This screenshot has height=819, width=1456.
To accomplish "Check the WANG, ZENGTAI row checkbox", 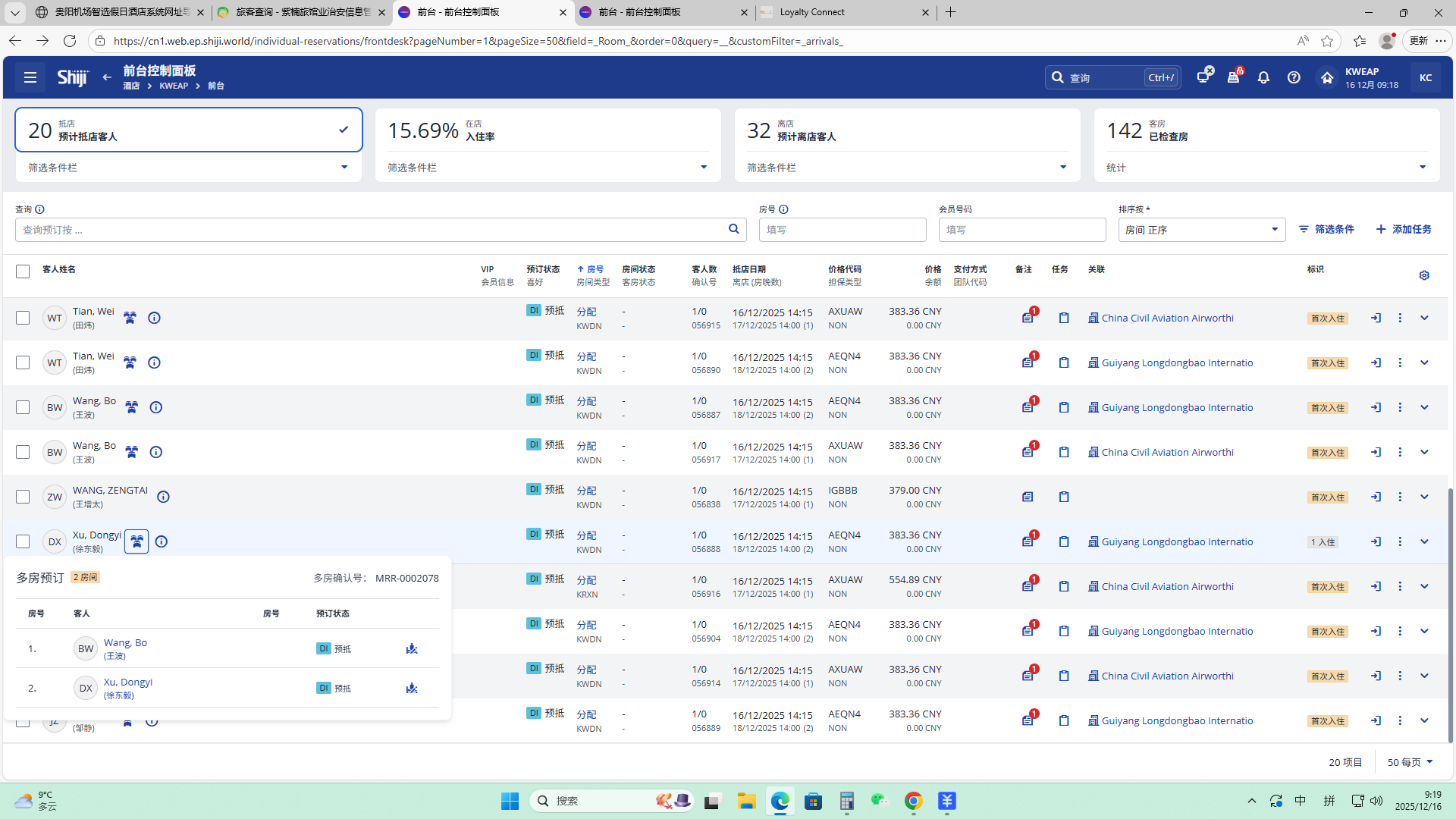I will point(23,497).
